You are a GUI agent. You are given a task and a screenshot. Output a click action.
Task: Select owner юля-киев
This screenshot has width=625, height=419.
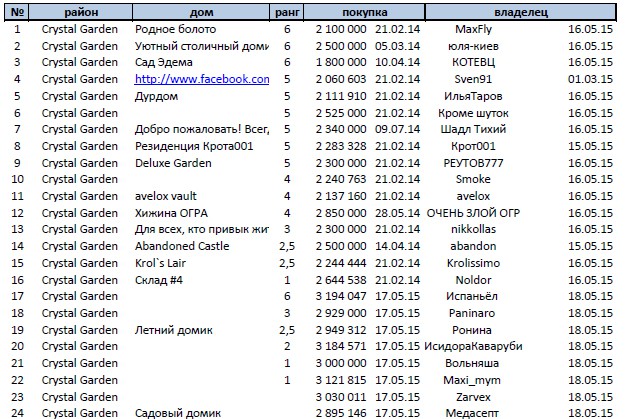tap(473, 46)
